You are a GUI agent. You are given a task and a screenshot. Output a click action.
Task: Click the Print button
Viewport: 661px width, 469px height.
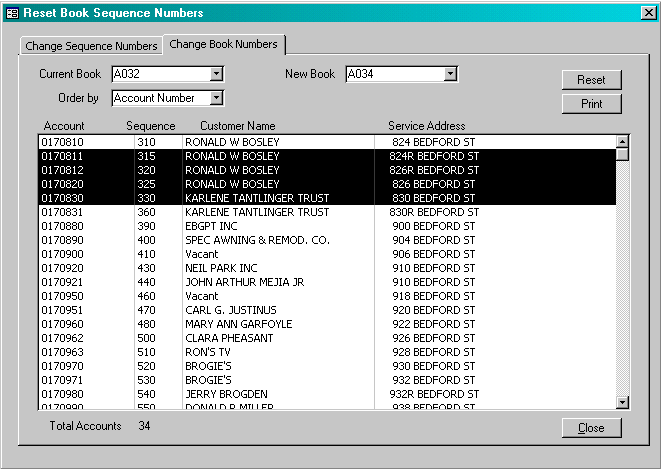[591, 104]
